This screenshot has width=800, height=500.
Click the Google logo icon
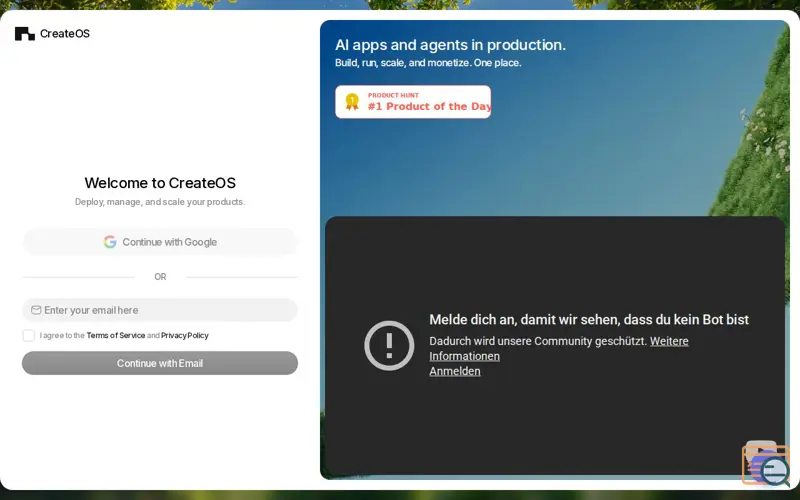tap(110, 242)
